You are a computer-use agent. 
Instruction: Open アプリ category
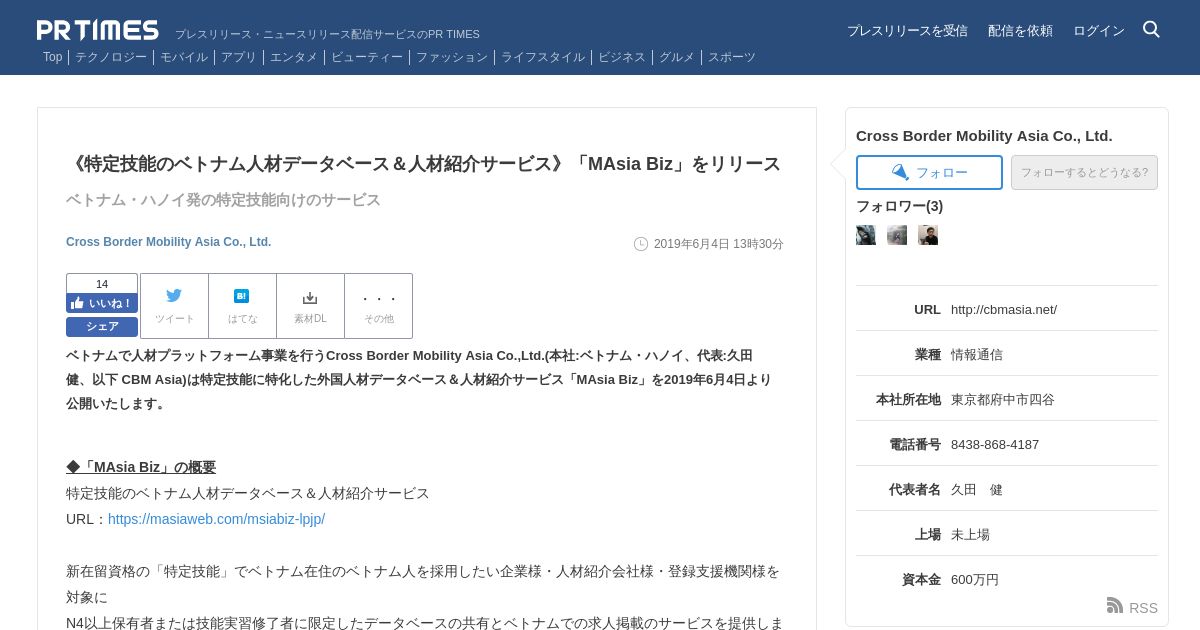pos(239,57)
